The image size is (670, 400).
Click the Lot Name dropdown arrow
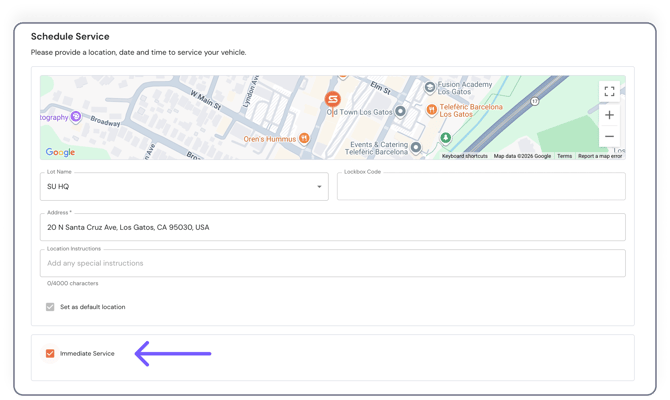click(320, 187)
